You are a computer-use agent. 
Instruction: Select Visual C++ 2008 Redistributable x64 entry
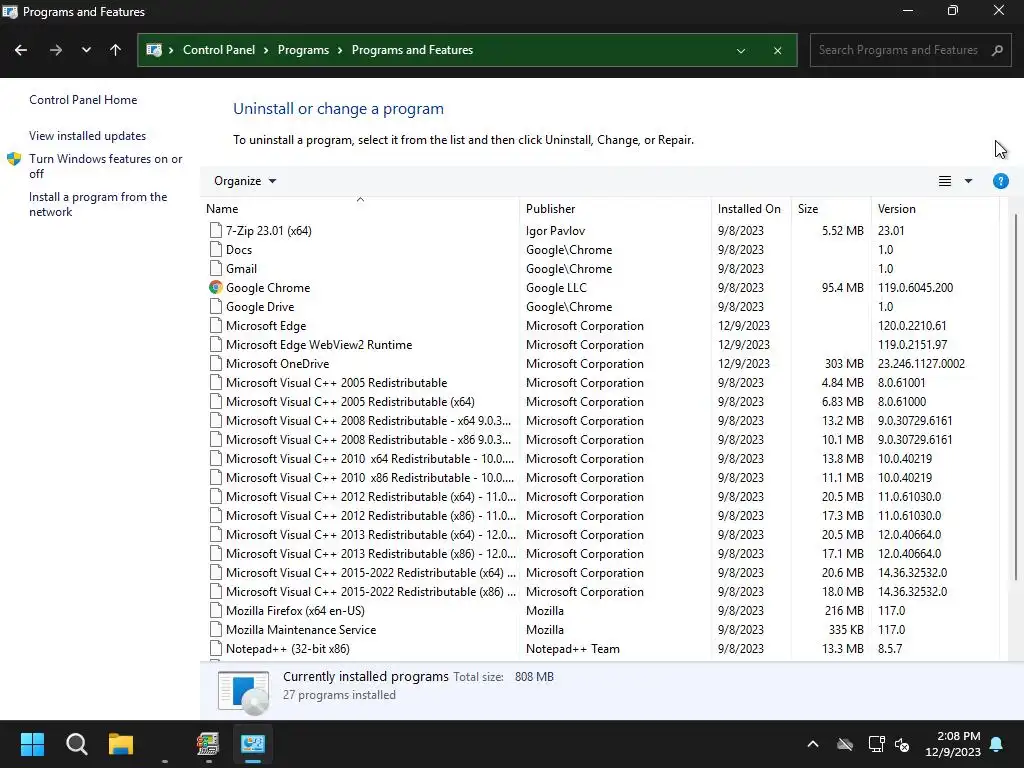click(368, 421)
